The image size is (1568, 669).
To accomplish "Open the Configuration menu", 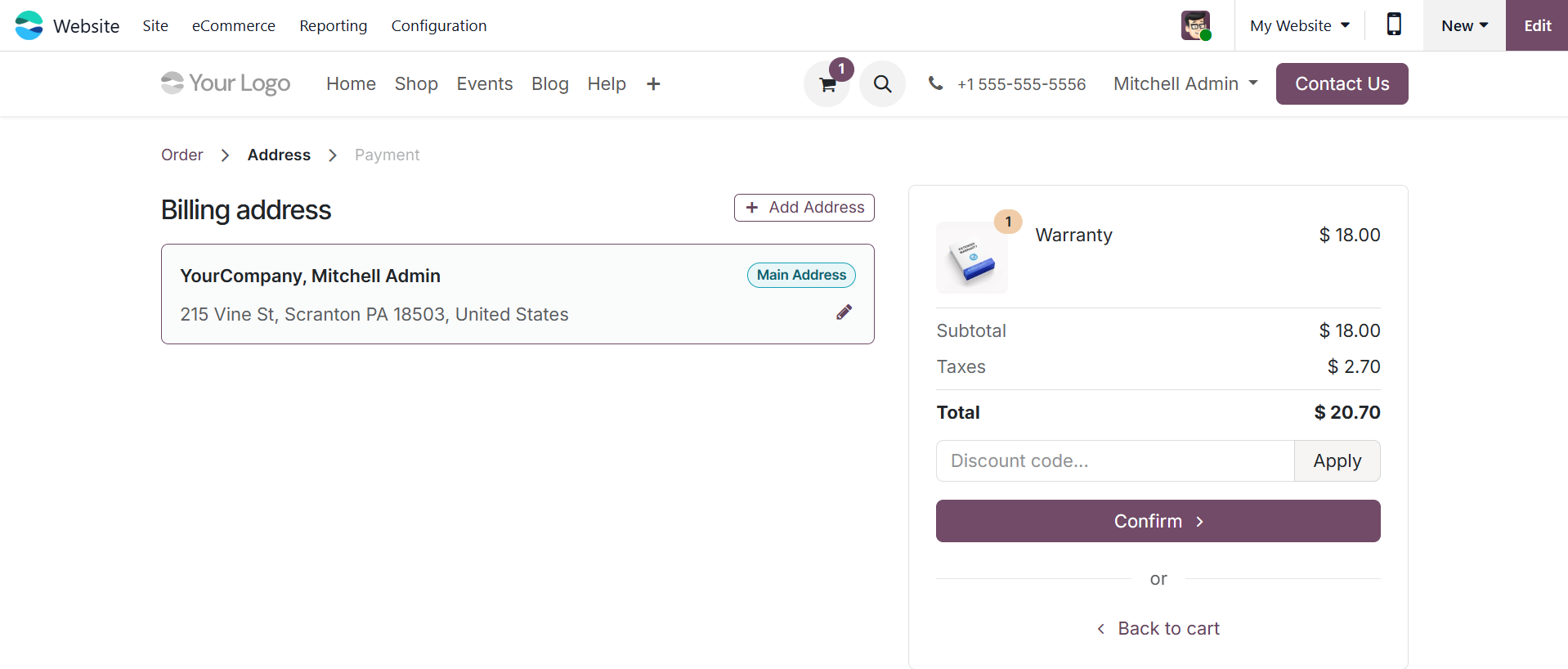I will (x=439, y=25).
